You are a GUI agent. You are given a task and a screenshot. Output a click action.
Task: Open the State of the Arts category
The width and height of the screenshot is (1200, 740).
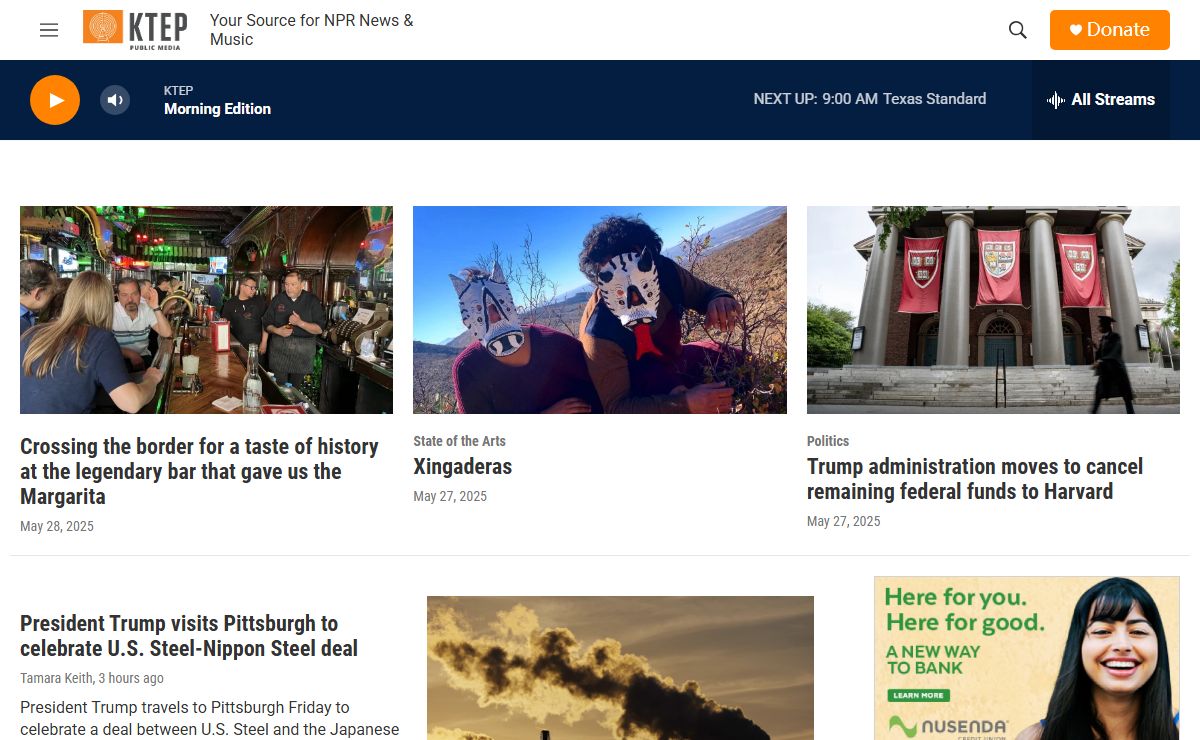(459, 441)
